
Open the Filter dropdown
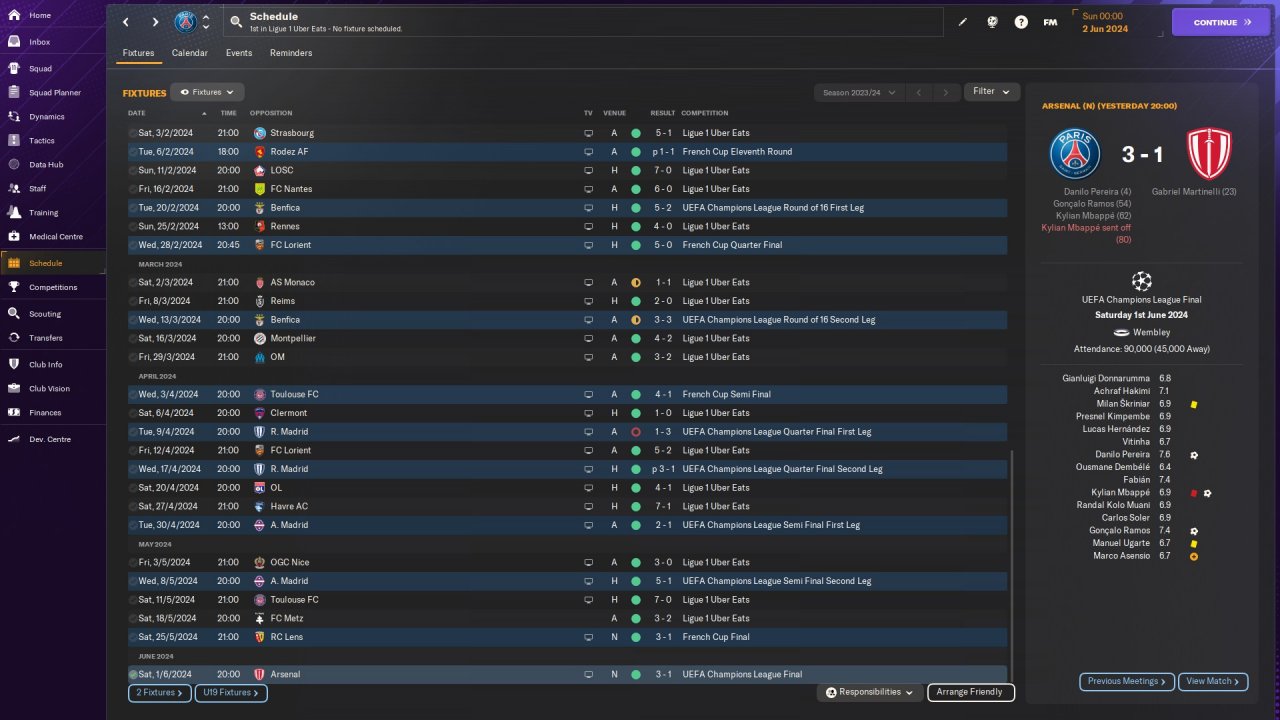coord(992,91)
